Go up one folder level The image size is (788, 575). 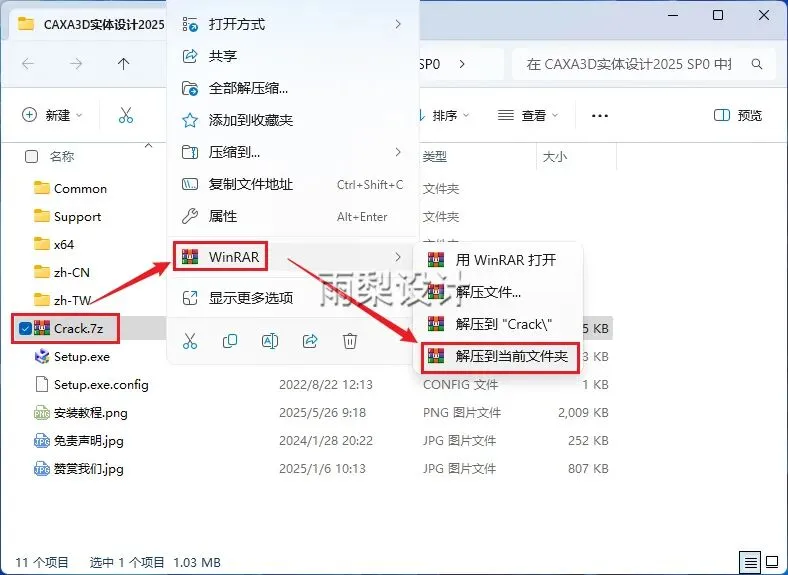click(x=123, y=64)
